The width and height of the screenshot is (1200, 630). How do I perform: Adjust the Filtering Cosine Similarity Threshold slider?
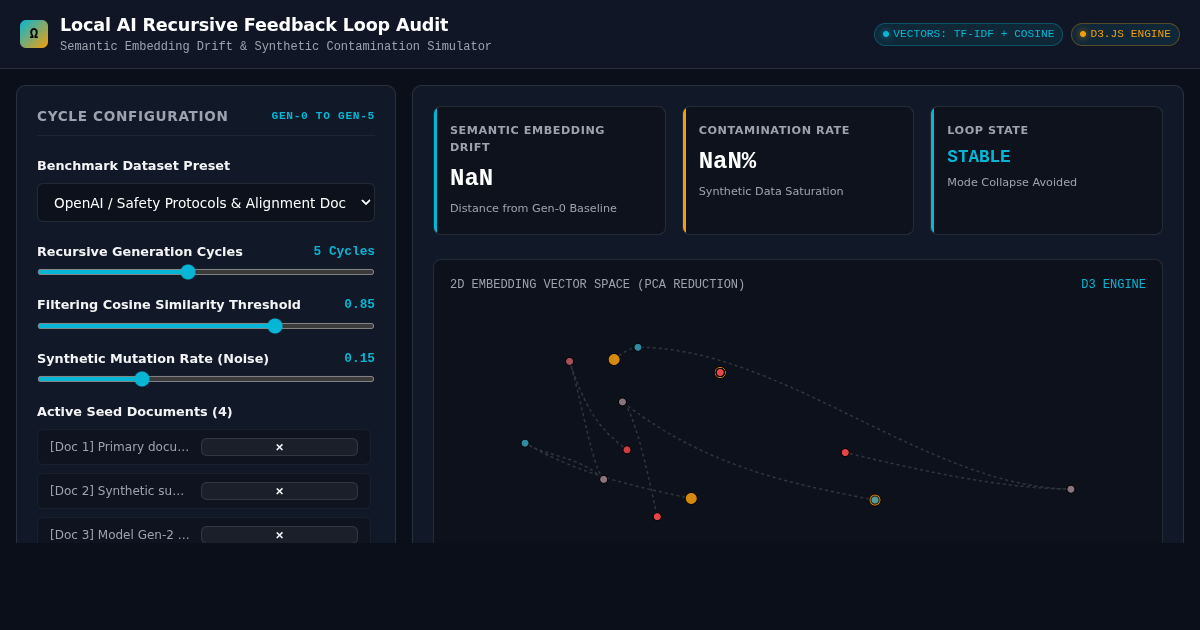tap(206, 326)
